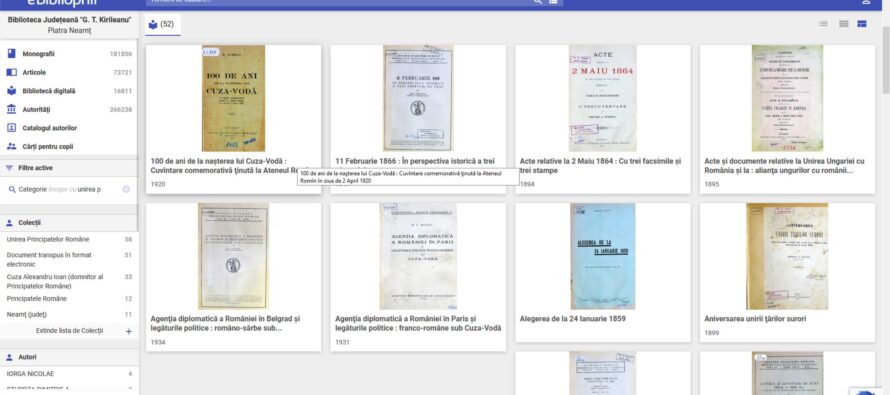Click the Filtre active funnel icon
The width and height of the screenshot is (890, 395).
10,169
